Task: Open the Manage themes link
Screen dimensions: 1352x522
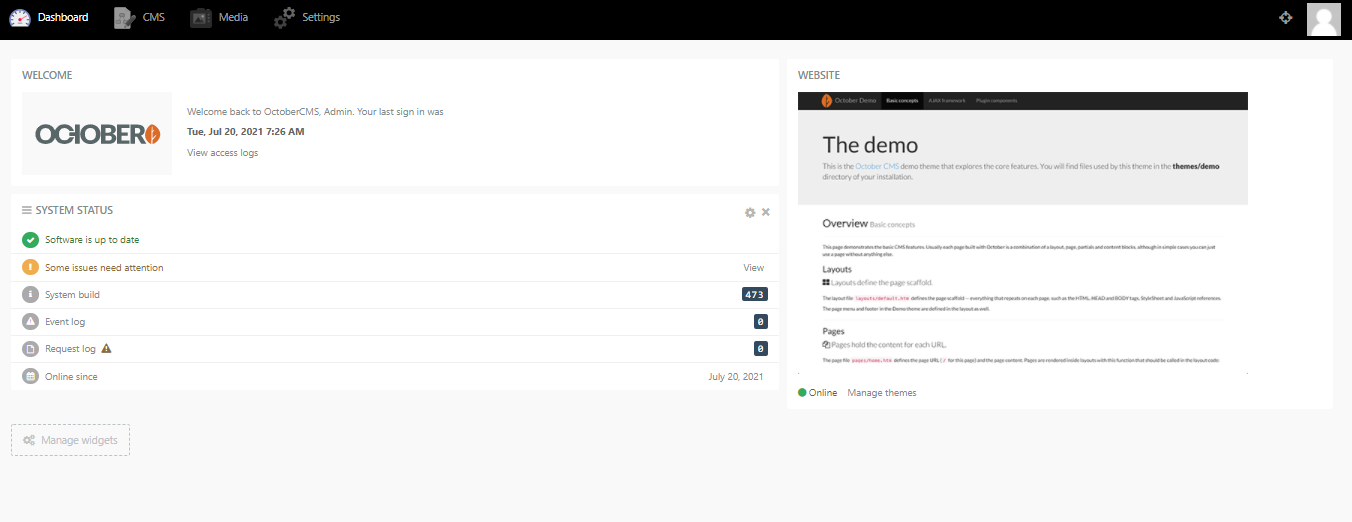Action: coord(881,393)
